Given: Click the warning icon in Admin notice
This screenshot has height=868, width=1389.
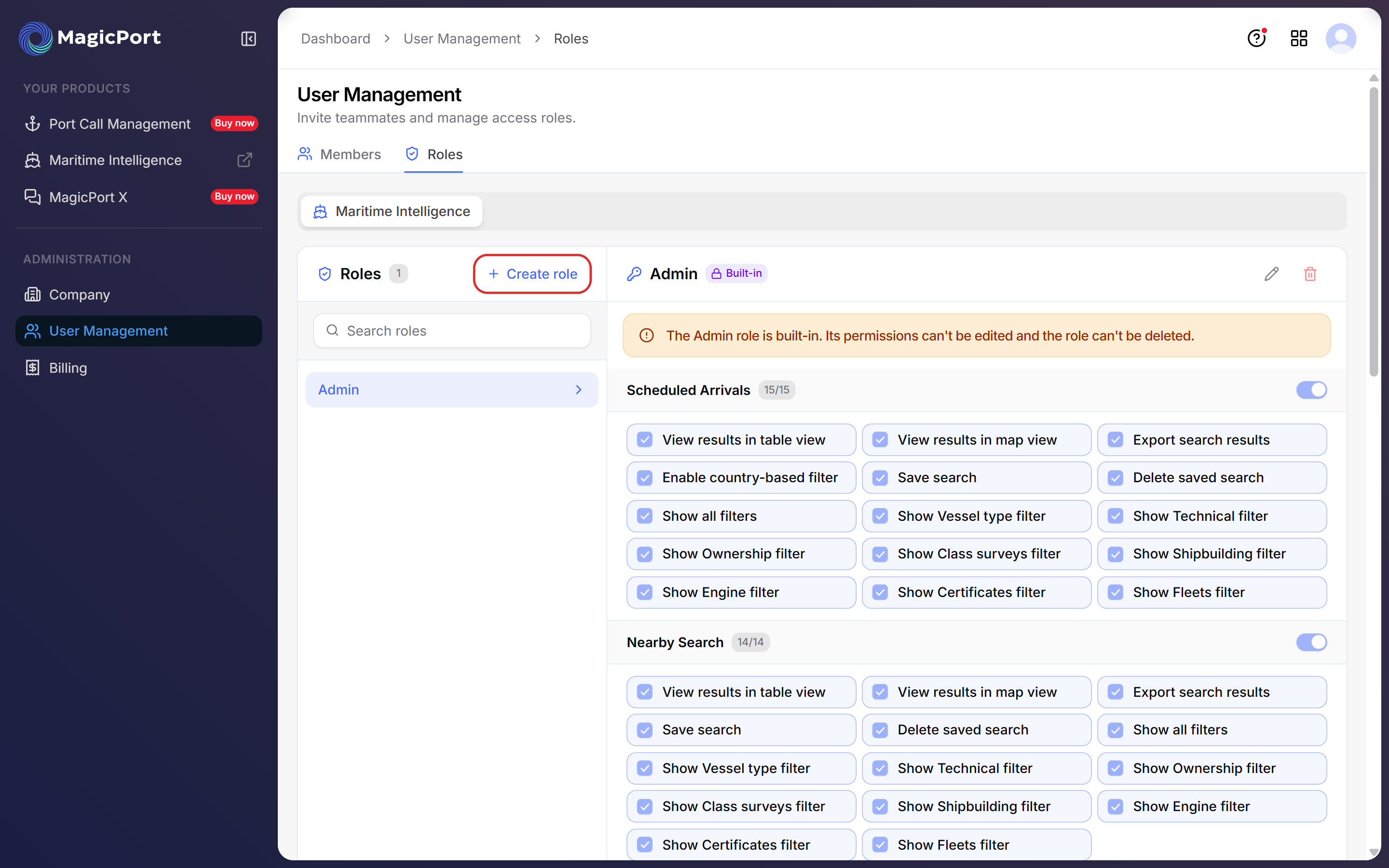Looking at the screenshot, I should click(x=647, y=335).
